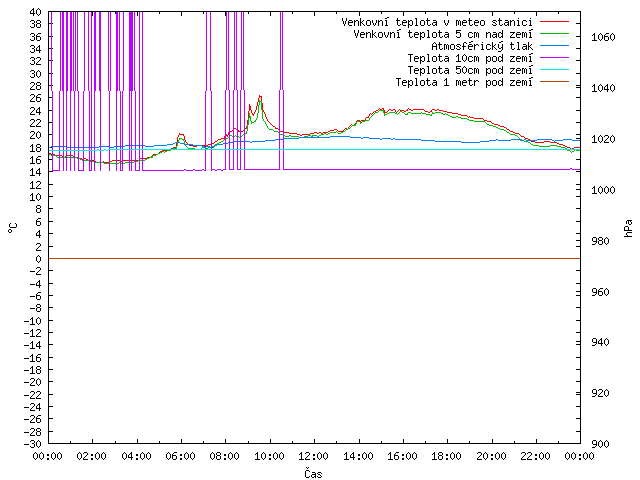Viewport: 640px width, 480px height.
Task: Click the pressure value '980'
Action: 600,241
